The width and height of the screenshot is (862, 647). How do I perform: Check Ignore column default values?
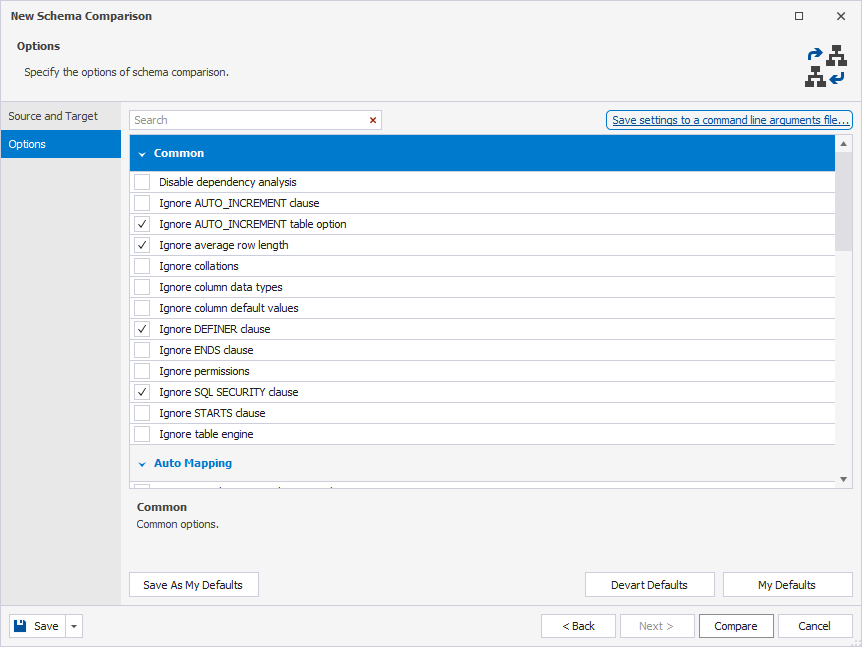coord(142,308)
